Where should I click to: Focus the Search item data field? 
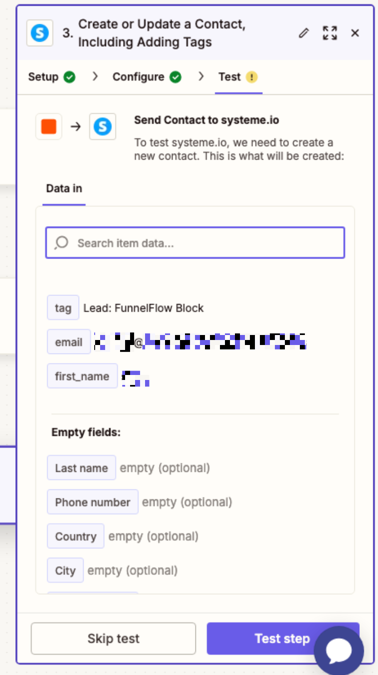[195, 243]
